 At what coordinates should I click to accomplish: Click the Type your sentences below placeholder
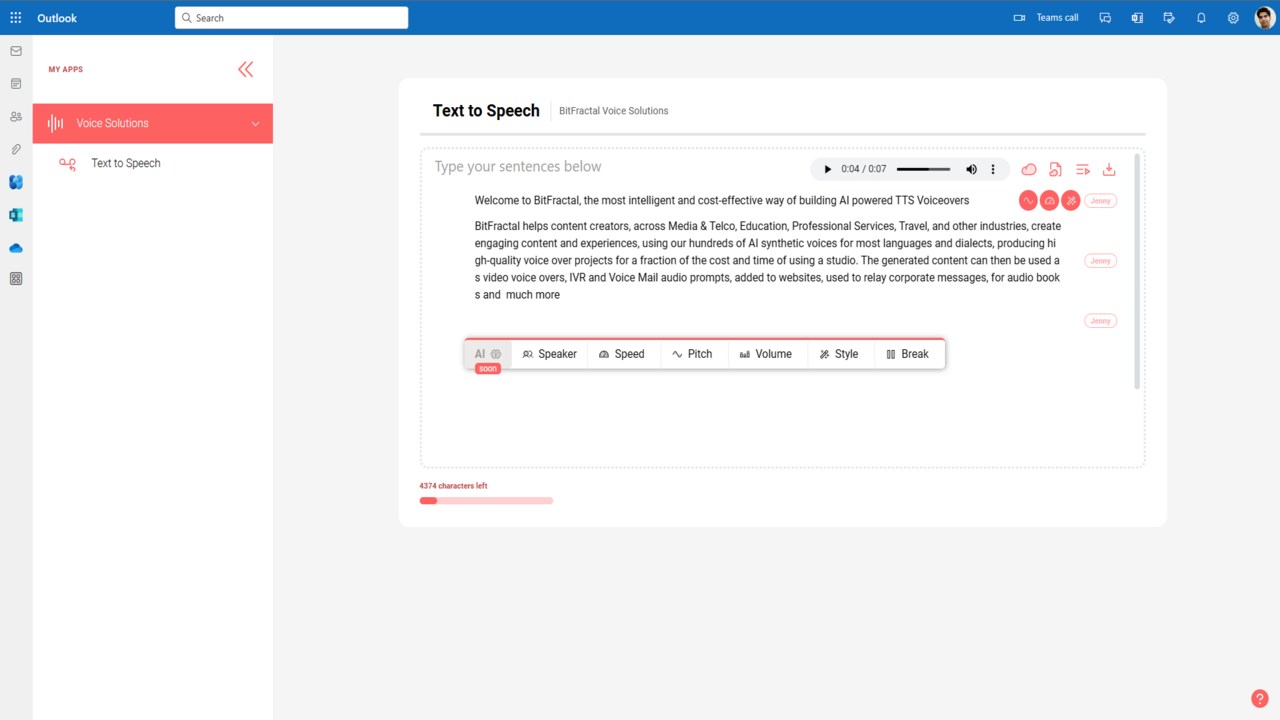pyautogui.click(x=518, y=167)
